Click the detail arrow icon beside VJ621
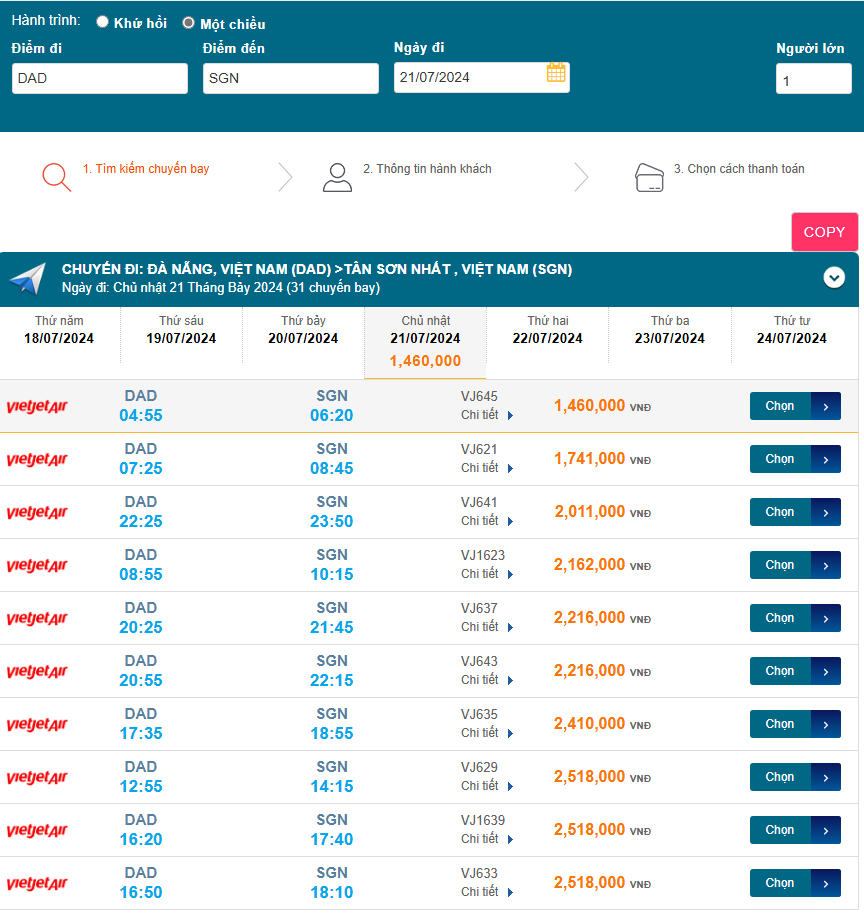864x916 pixels. [x=510, y=469]
